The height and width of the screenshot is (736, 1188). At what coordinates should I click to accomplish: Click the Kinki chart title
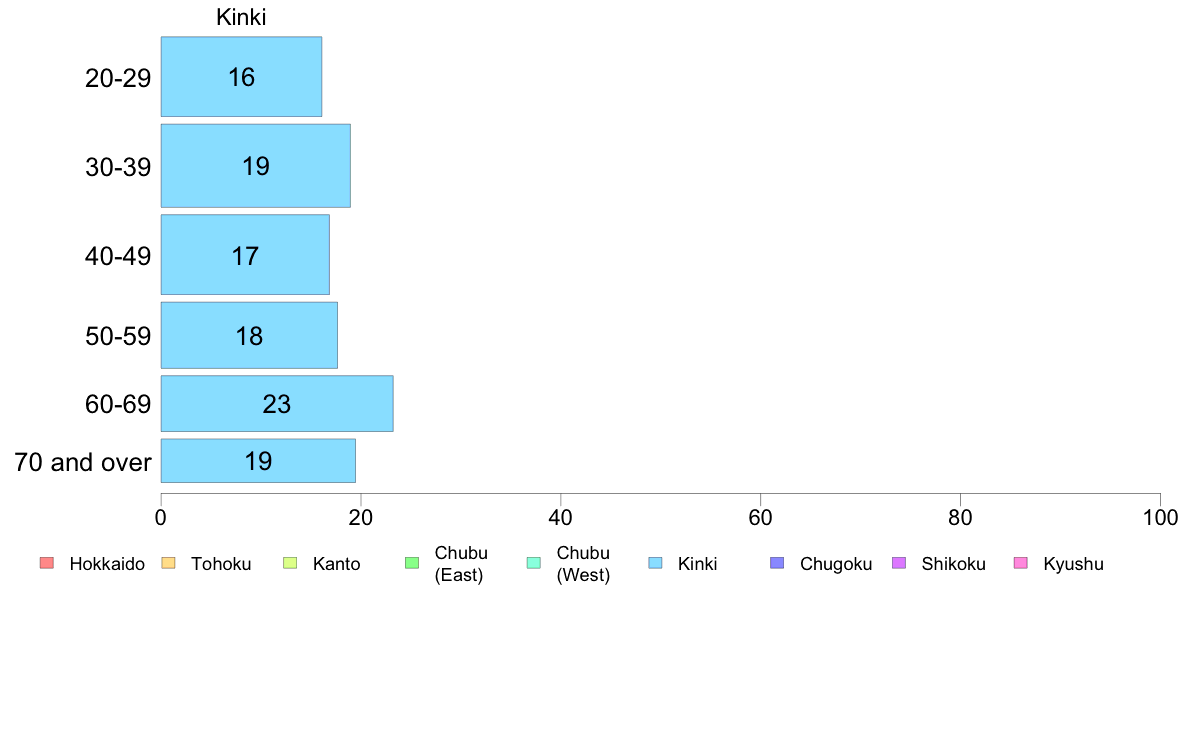click(x=241, y=17)
